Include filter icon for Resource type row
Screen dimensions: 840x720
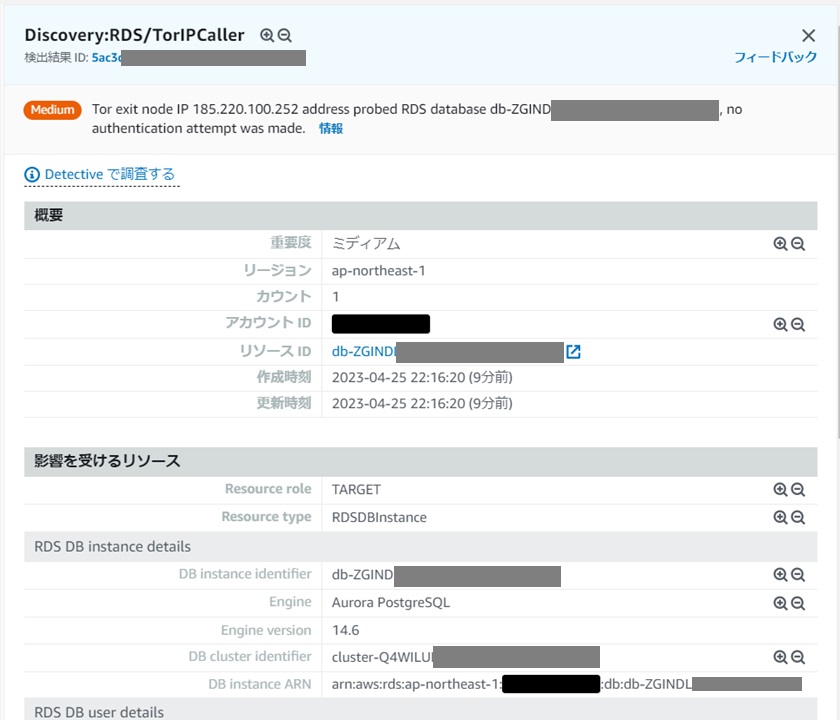[x=781, y=517]
